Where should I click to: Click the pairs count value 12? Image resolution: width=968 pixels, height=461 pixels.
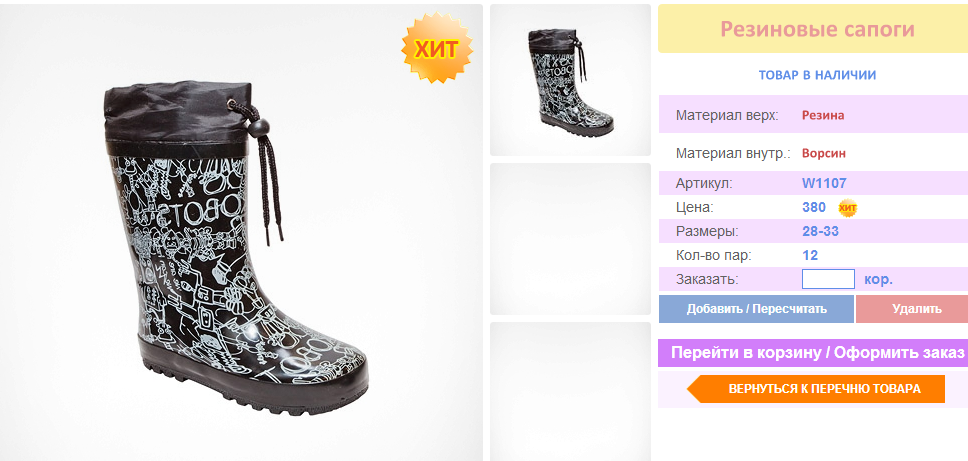click(x=810, y=255)
